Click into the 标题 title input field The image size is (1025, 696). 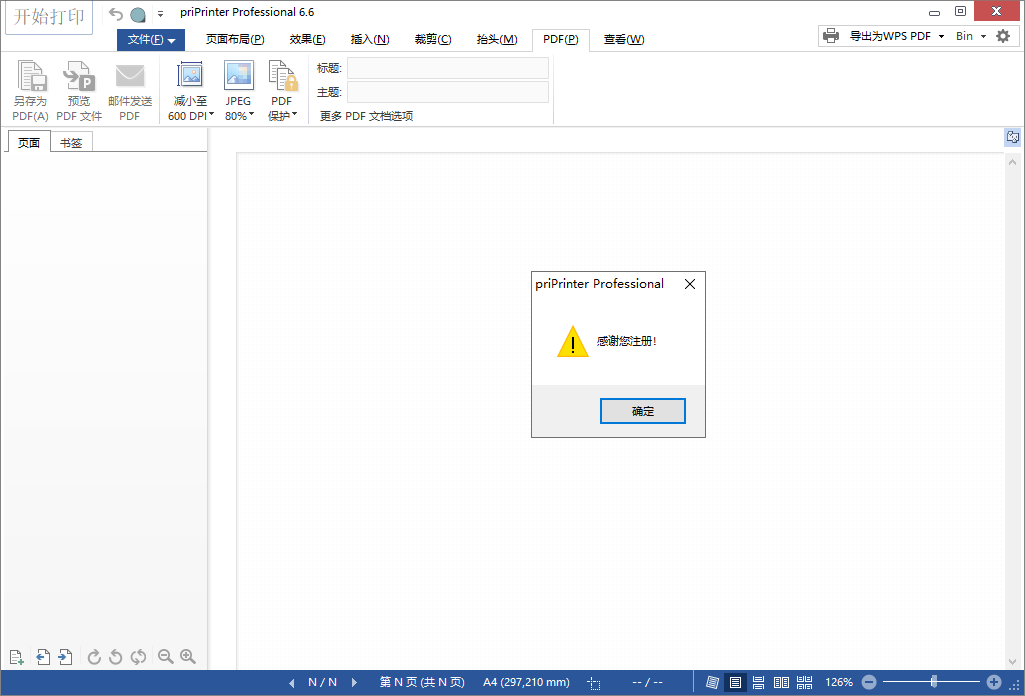coord(448,68)
